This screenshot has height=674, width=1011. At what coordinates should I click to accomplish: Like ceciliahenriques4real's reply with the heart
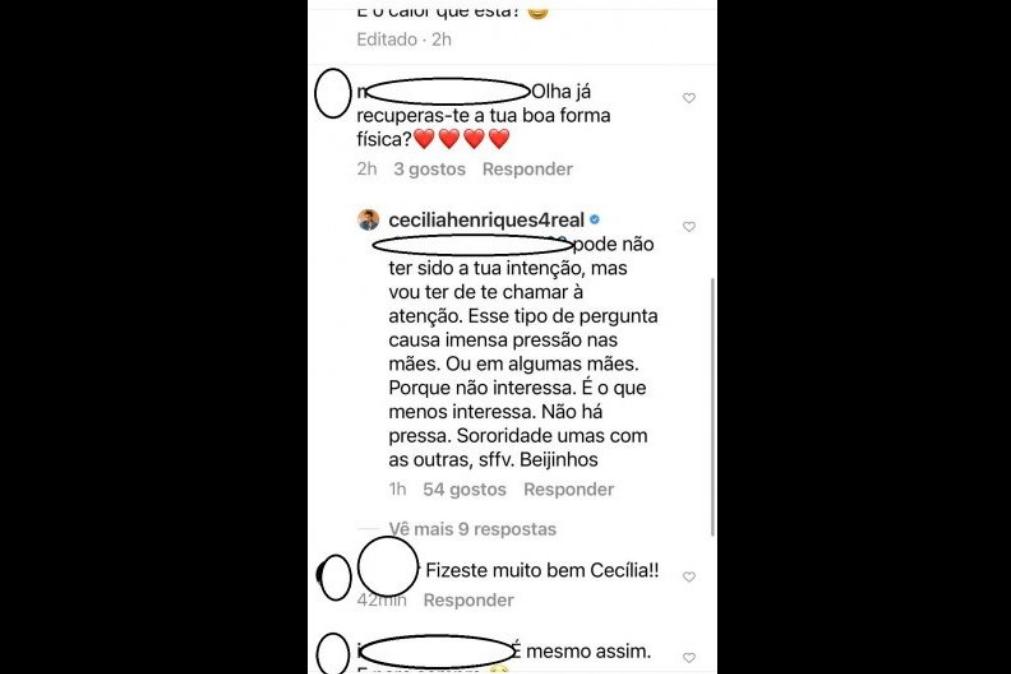click(689, 226)
